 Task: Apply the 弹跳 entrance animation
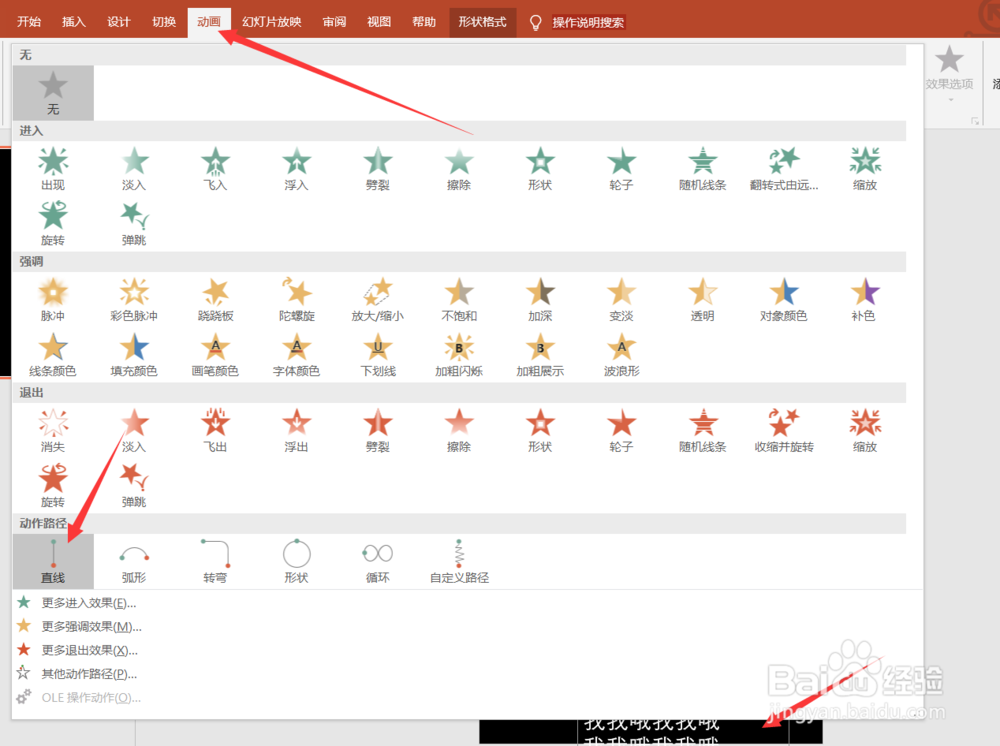point(134,223)
